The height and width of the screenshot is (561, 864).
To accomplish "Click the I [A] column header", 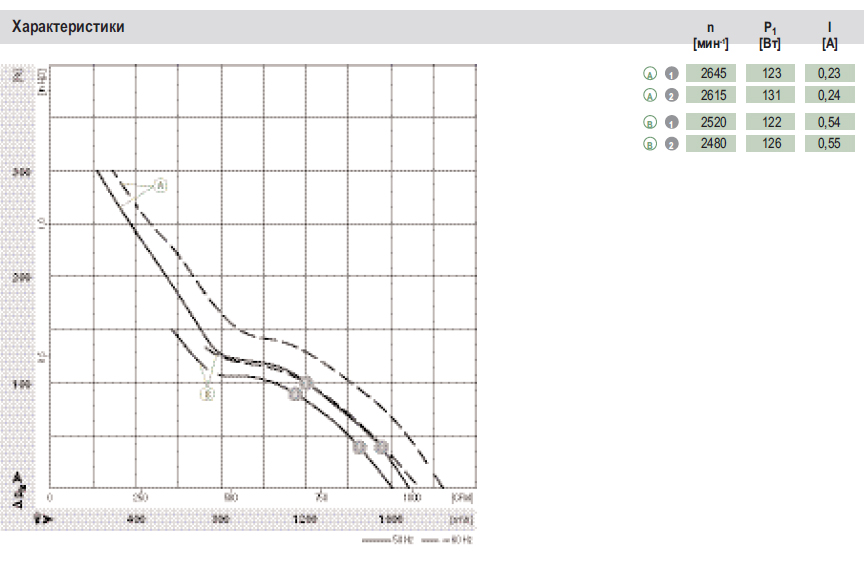I will coord(829,36).
